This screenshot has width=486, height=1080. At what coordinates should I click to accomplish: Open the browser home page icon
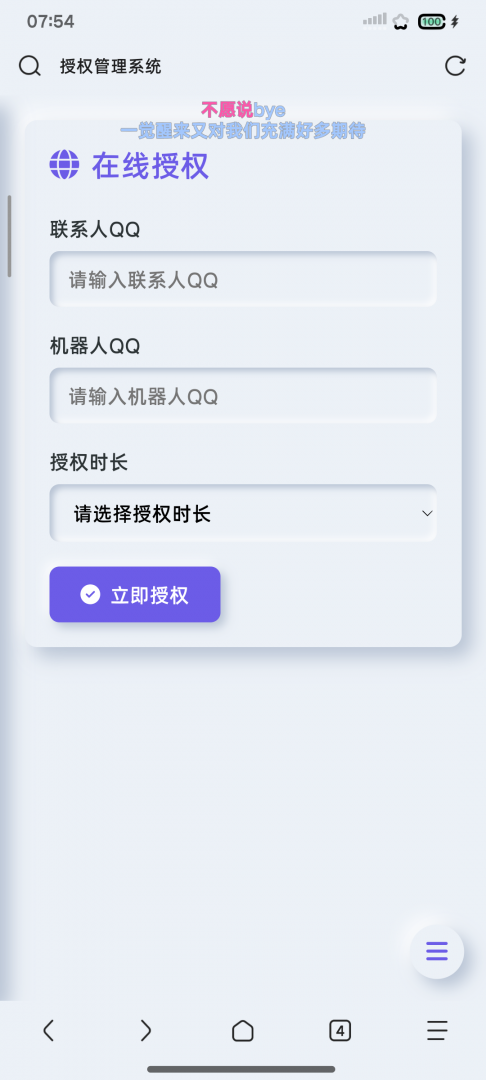pyautogui.click(x=242, y=1031)
